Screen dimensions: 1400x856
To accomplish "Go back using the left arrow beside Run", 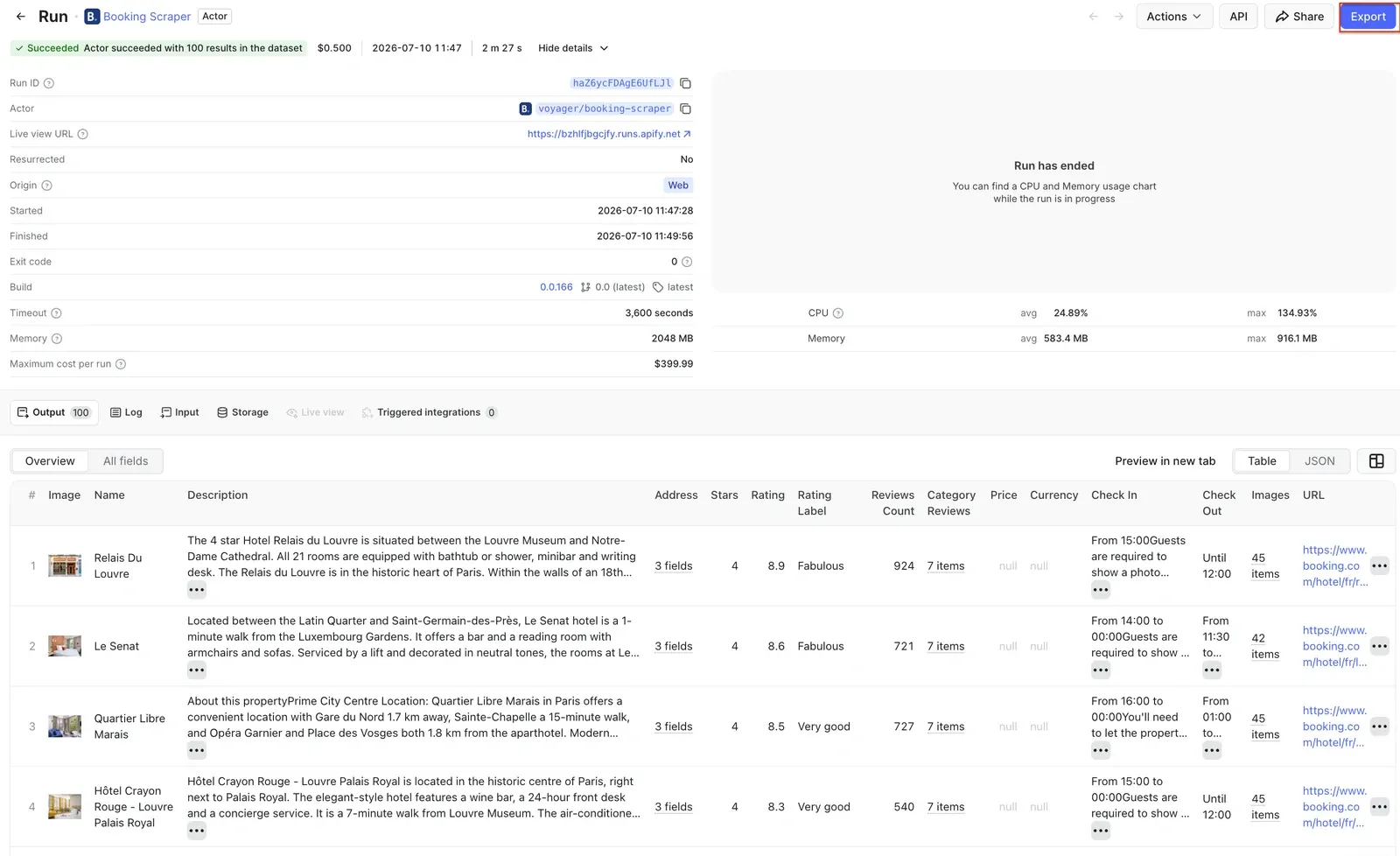I will [21, 17].
